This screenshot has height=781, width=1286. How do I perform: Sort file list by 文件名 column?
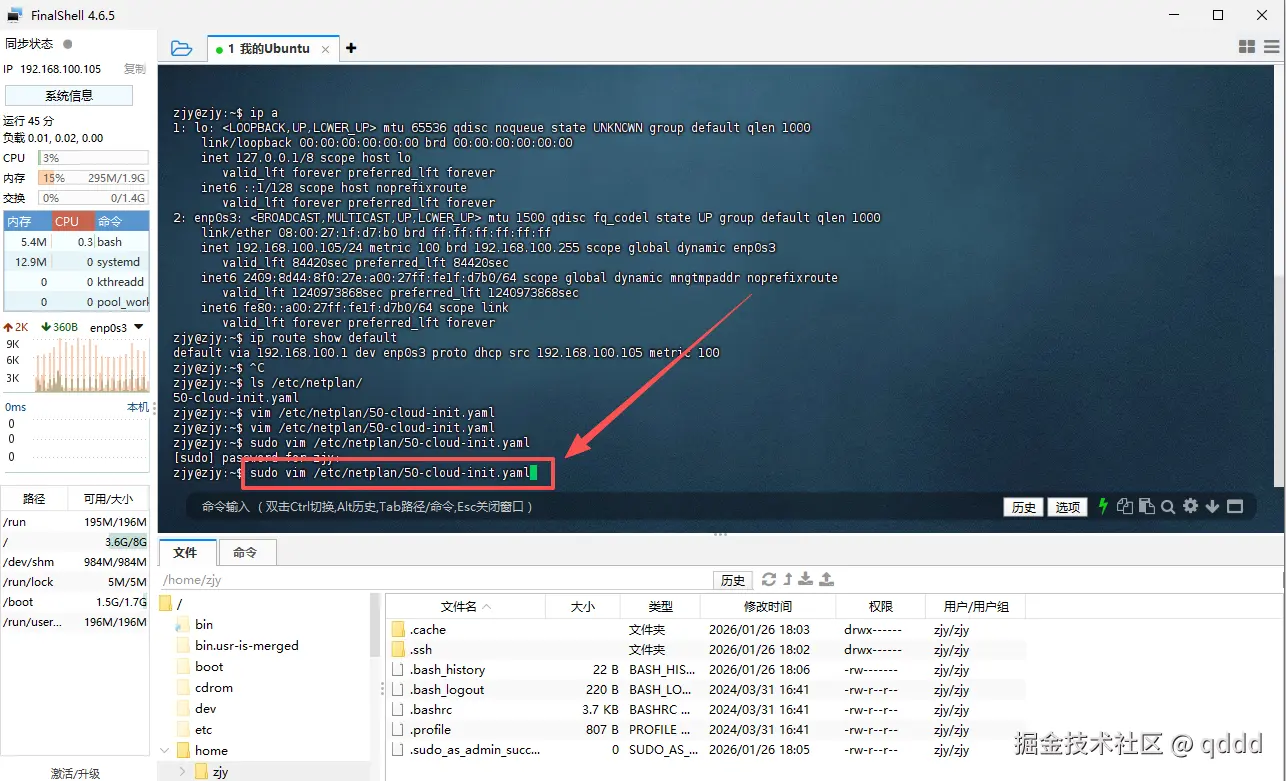[x=466, y=606]
